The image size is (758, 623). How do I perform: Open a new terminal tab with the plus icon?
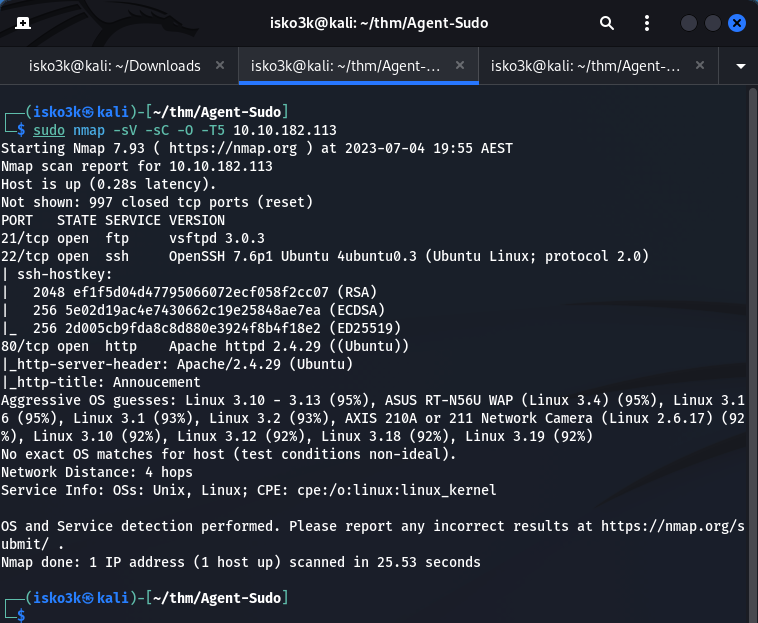click(x=22, y=22)
